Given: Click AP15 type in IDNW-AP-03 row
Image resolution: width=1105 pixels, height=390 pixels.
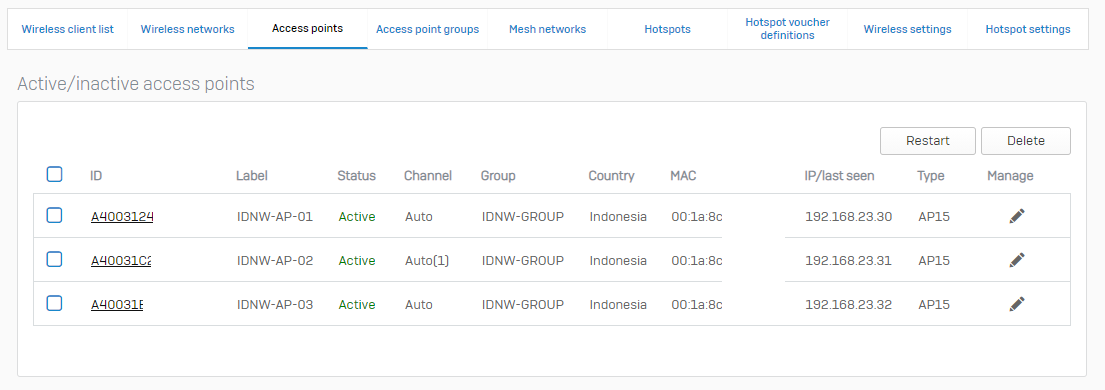Looking at the screenshot, I should tap(934, 305).
